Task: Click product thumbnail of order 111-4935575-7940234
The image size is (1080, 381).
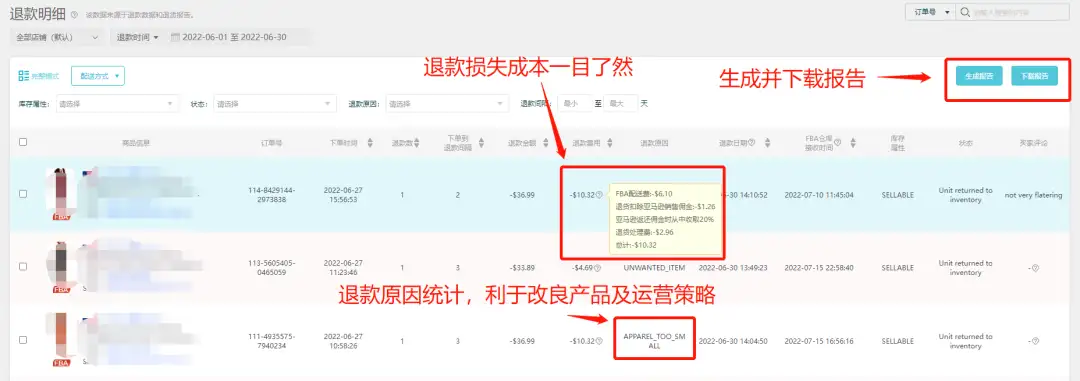Action: (x=60, y=335)
